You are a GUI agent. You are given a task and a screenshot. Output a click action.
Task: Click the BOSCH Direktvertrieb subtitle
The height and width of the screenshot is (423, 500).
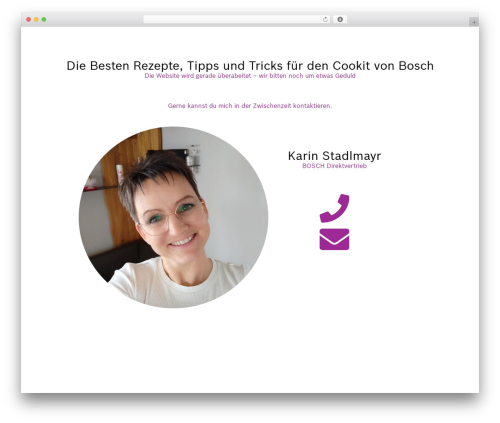click(334, 166)
